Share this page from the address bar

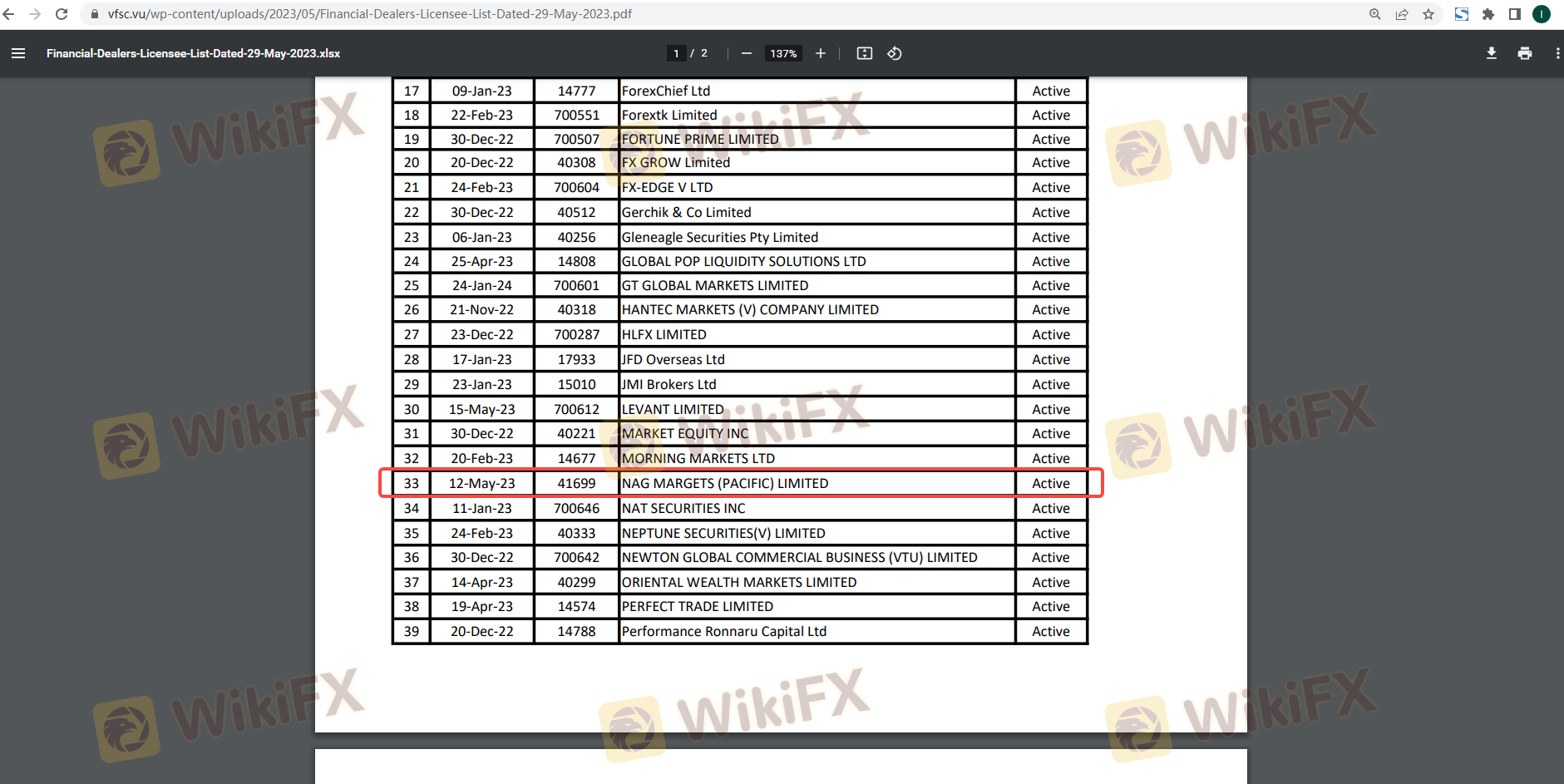coord(1402,14)
